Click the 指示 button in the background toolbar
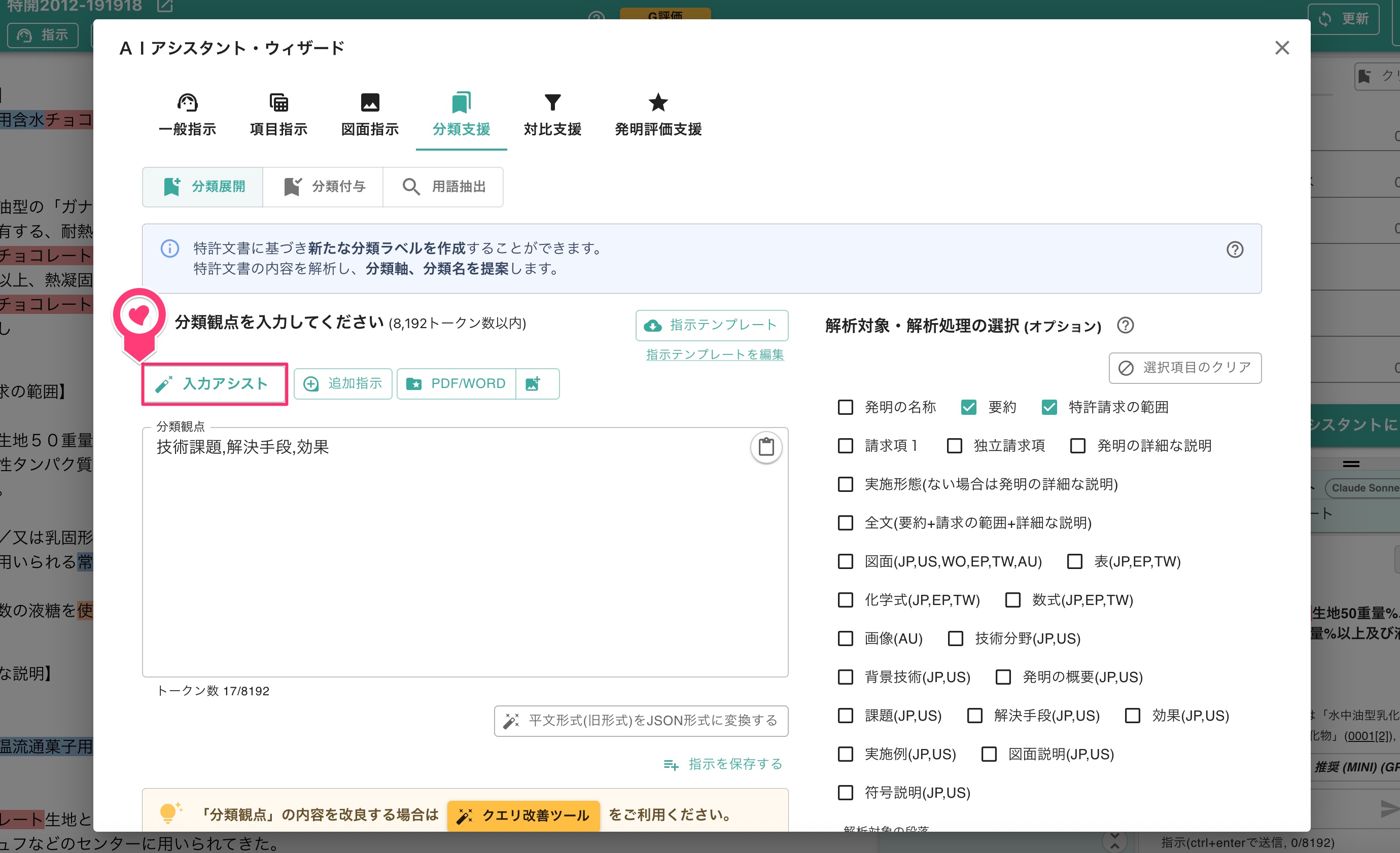This screenshot has height=853, width=1400. tap(43, 35)
